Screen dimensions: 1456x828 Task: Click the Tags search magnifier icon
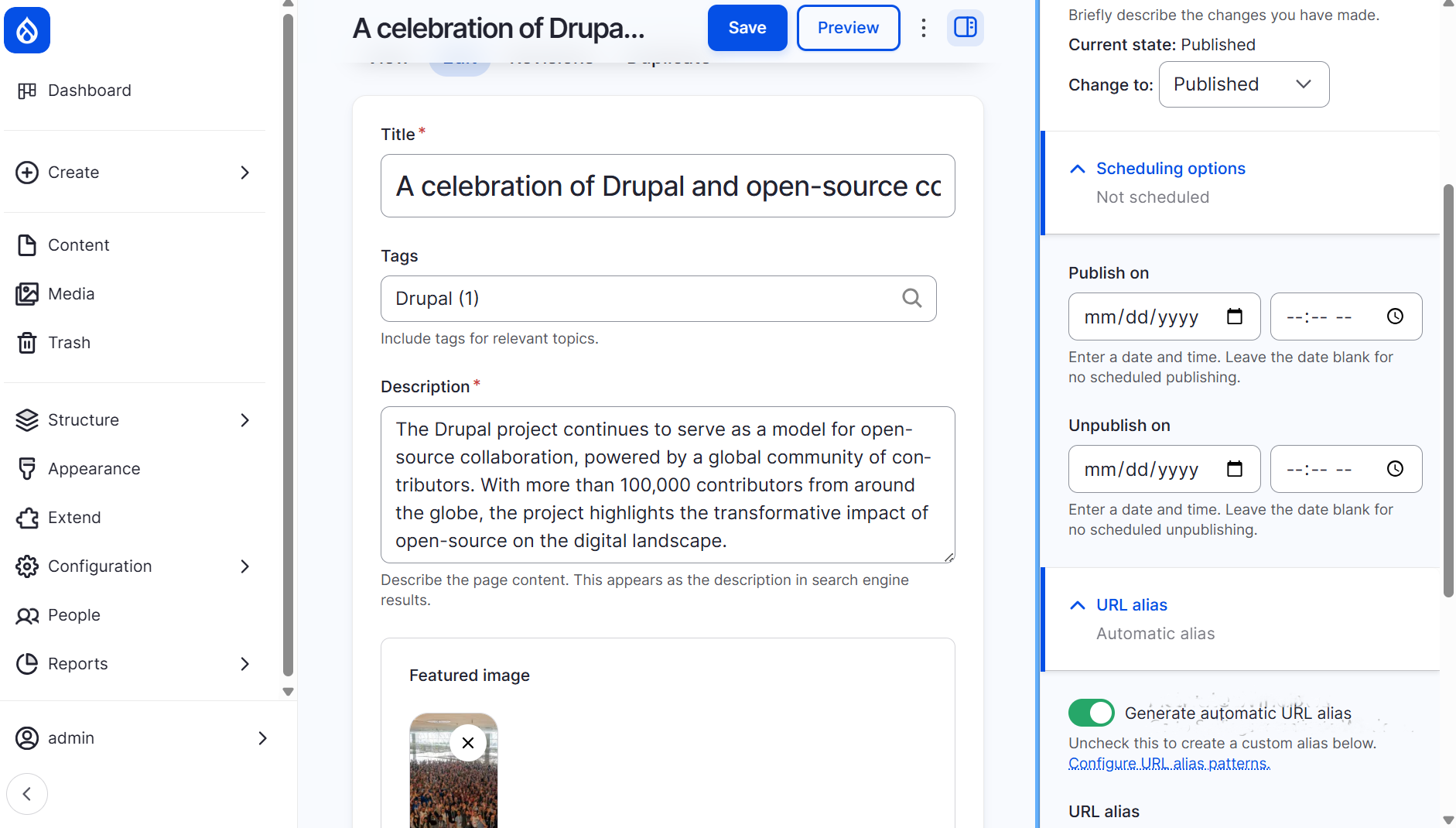(x=912, y=298)
